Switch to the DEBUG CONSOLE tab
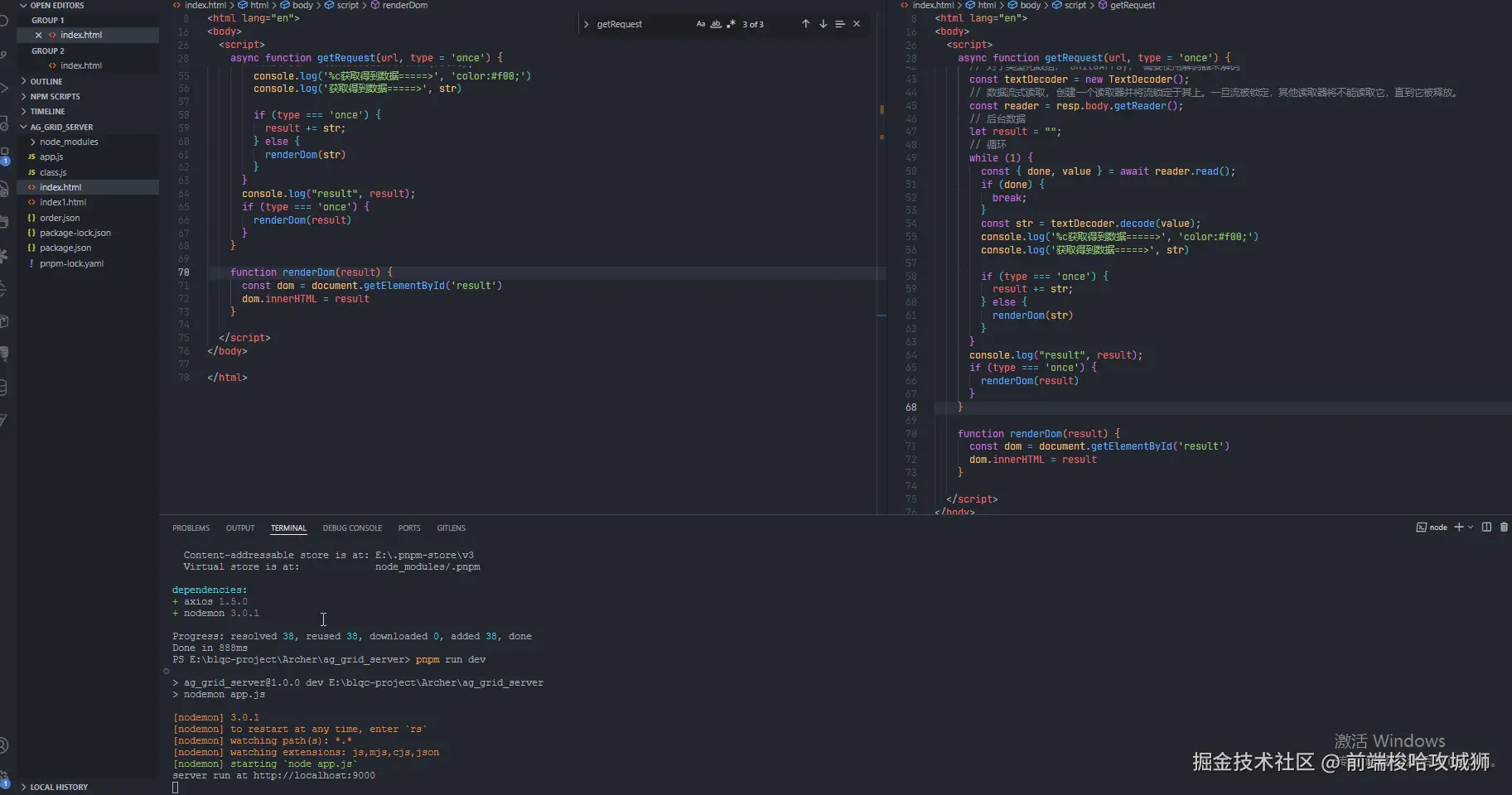The image size is (1512, 795). click(x=352, y=528)
